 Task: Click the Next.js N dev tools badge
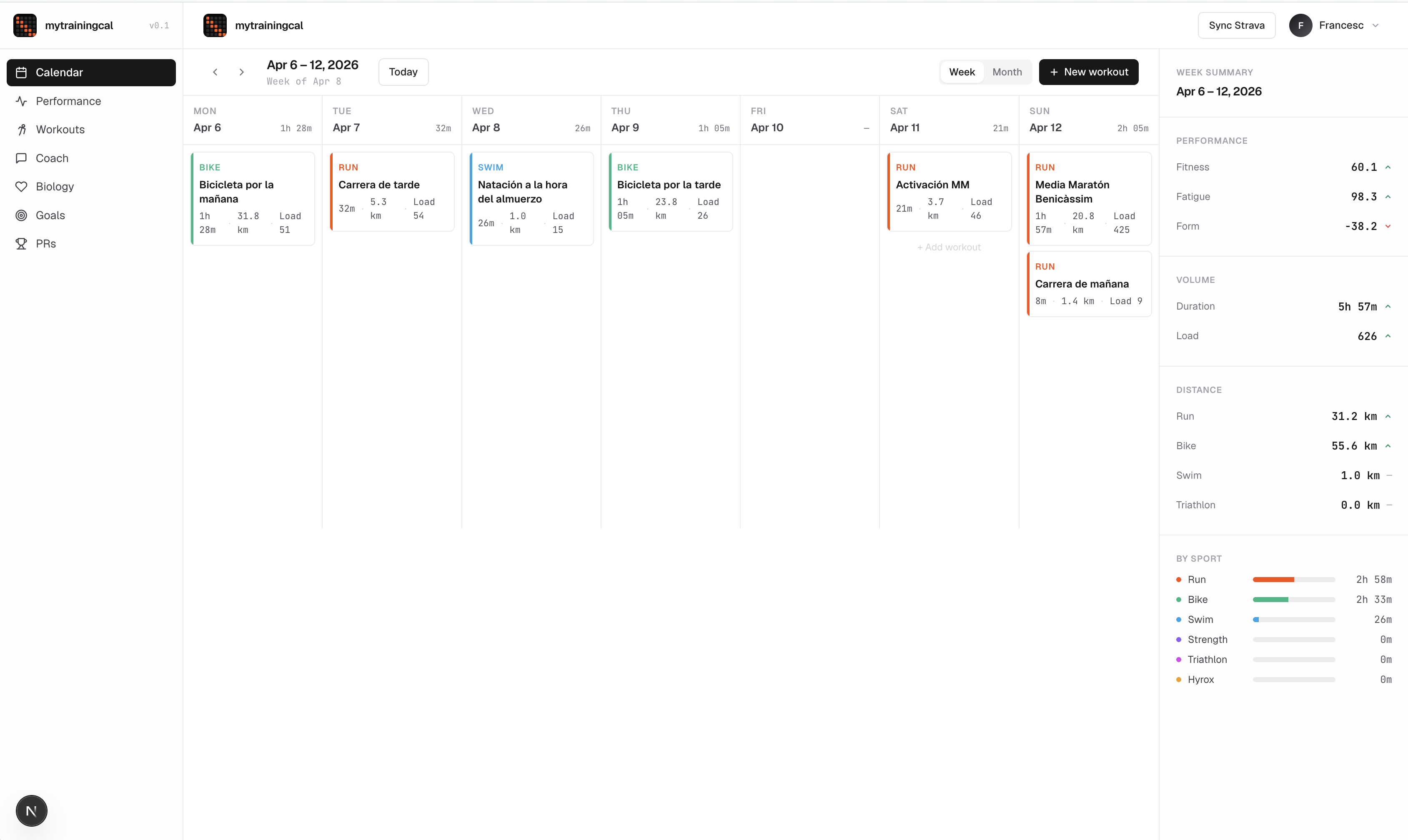tap(32, 811)
